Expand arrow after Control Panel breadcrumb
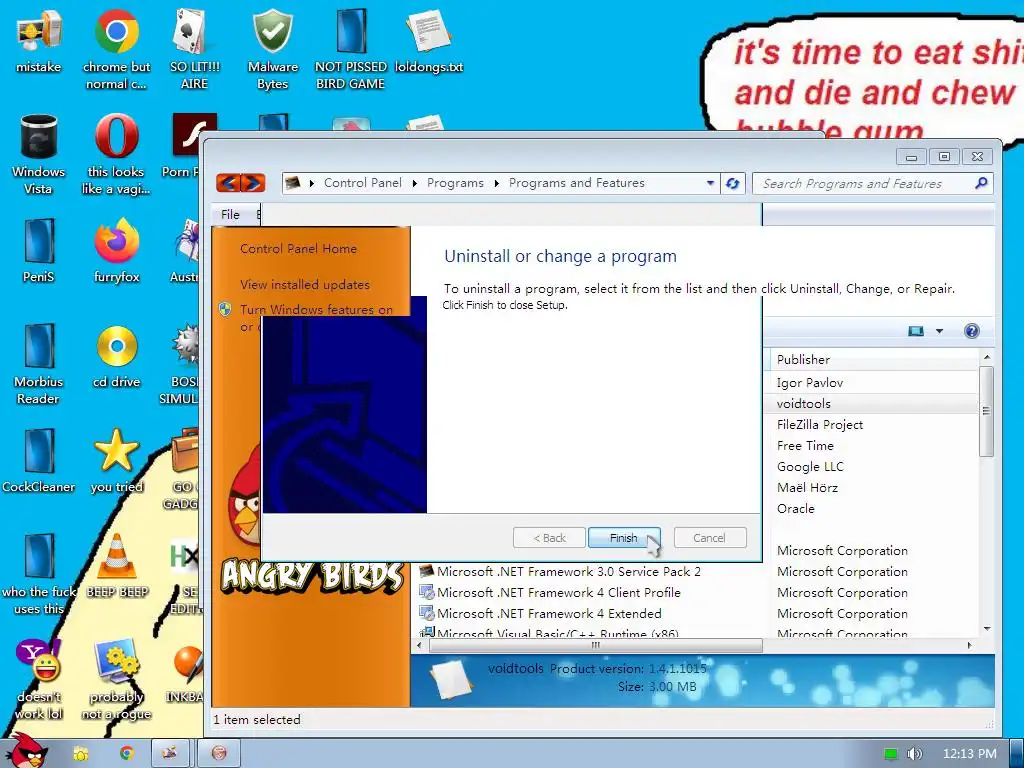This screenshot has height=768, width=1024. (415, 184)
